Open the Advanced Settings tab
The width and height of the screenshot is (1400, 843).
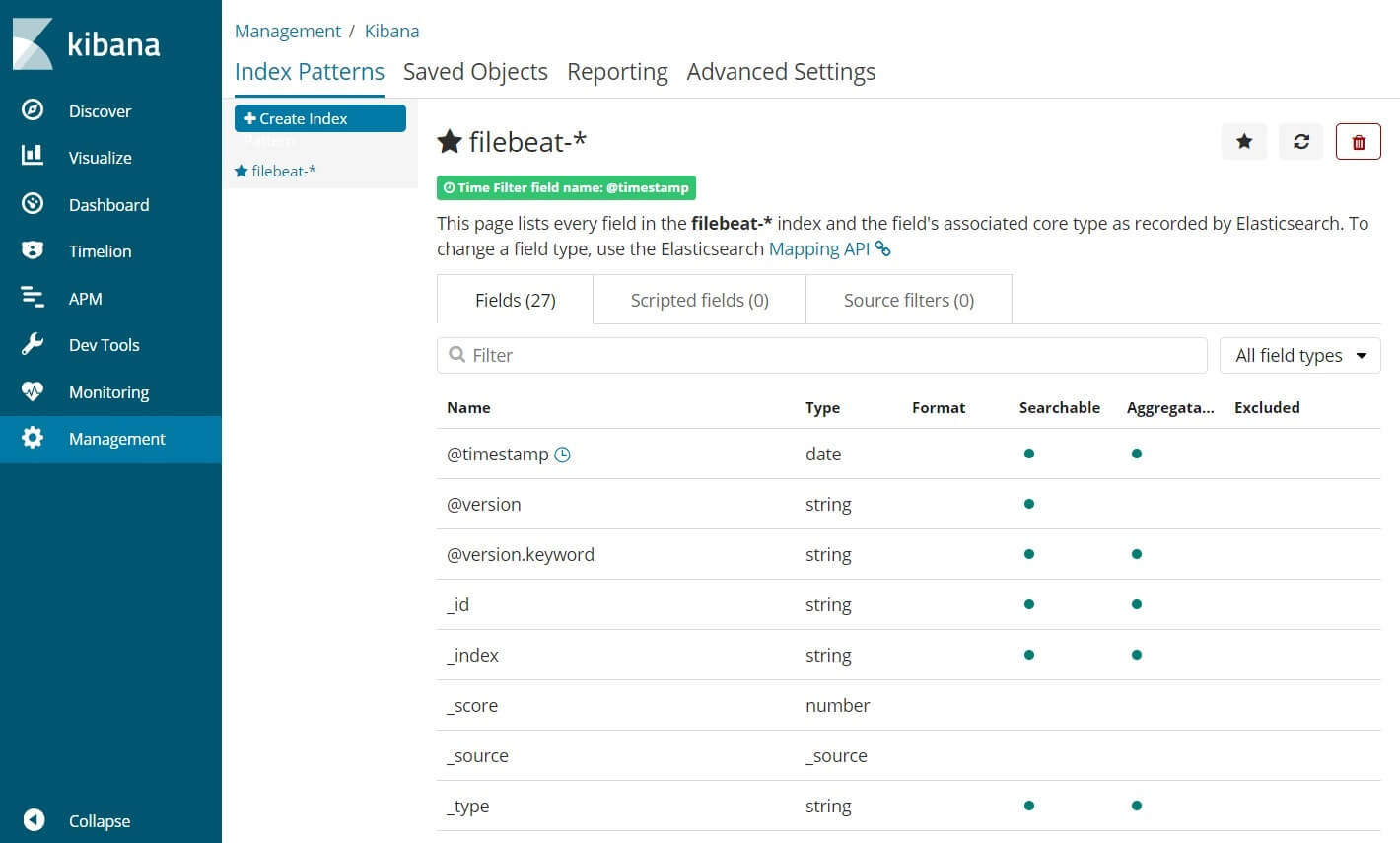click(780, 71)
